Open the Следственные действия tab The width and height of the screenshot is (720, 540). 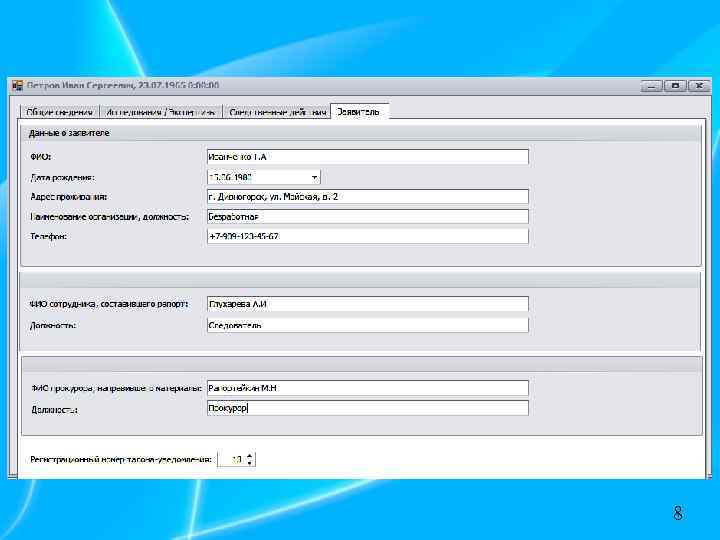tap(277, 112)
